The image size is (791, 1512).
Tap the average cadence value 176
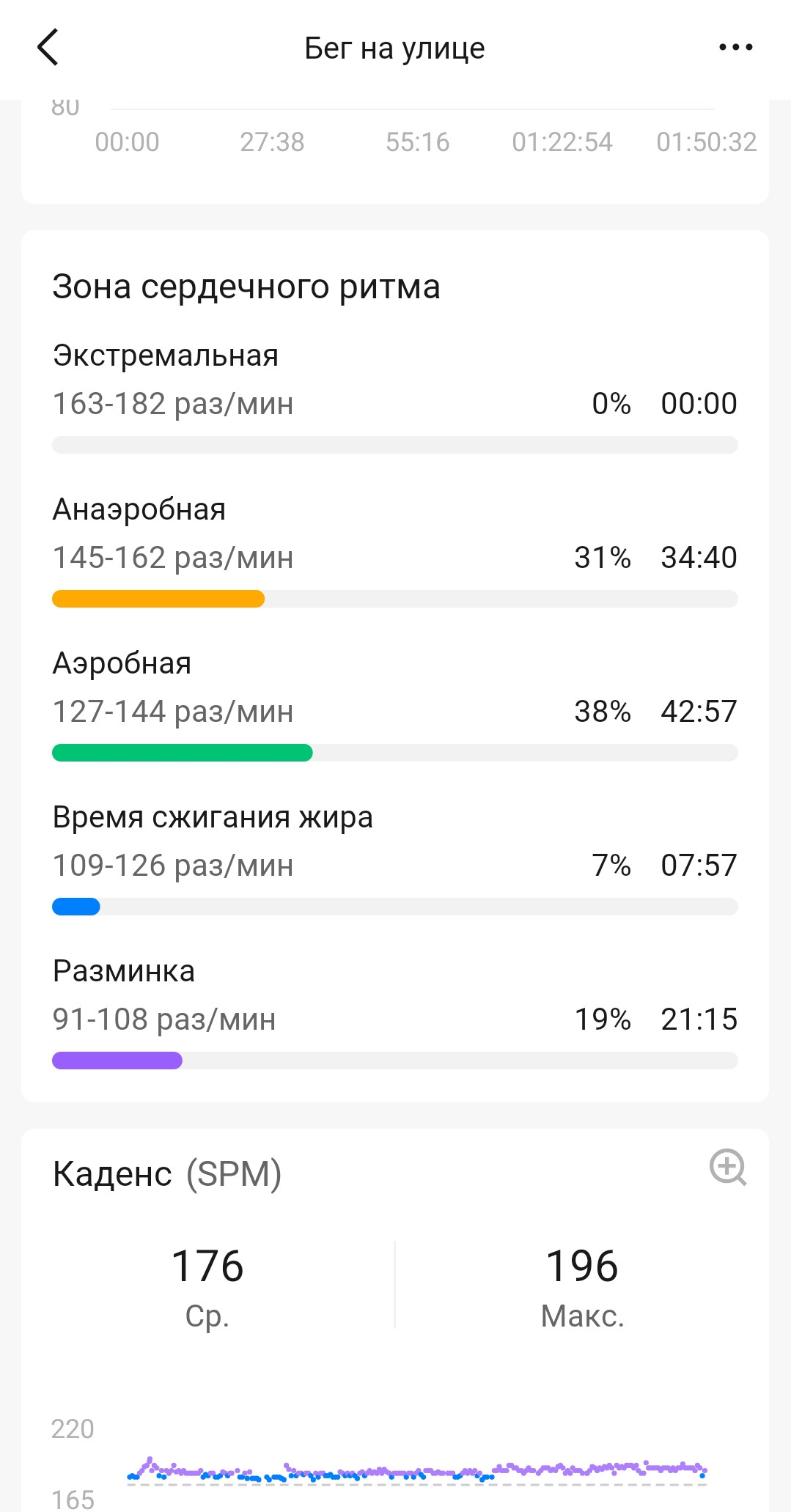(207, 1266)
